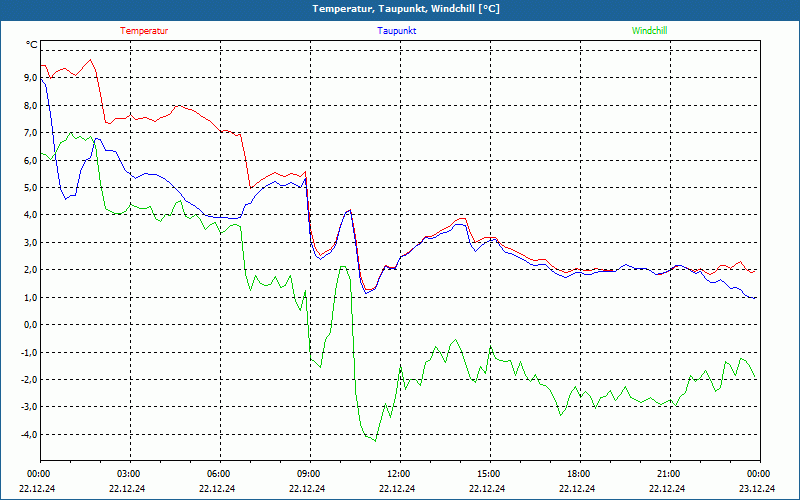Click the '09:00' time axis label
Viewport: 800px width, 500px height.
point(308,474)
